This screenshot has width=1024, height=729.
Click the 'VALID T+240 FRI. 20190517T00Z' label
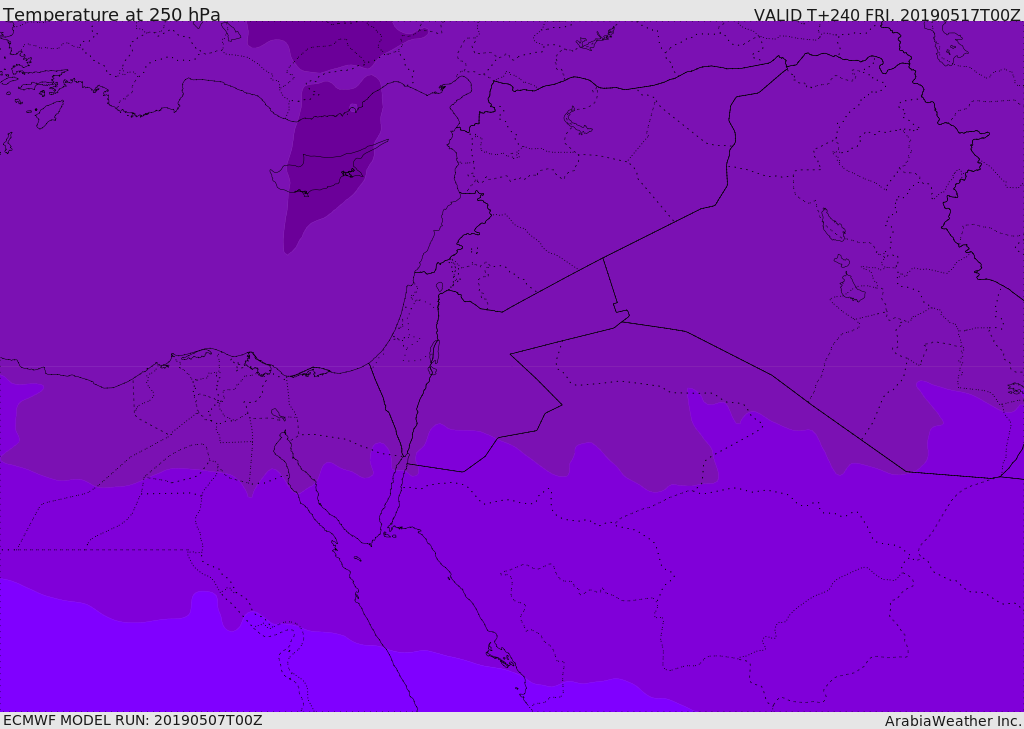[887, 14]
